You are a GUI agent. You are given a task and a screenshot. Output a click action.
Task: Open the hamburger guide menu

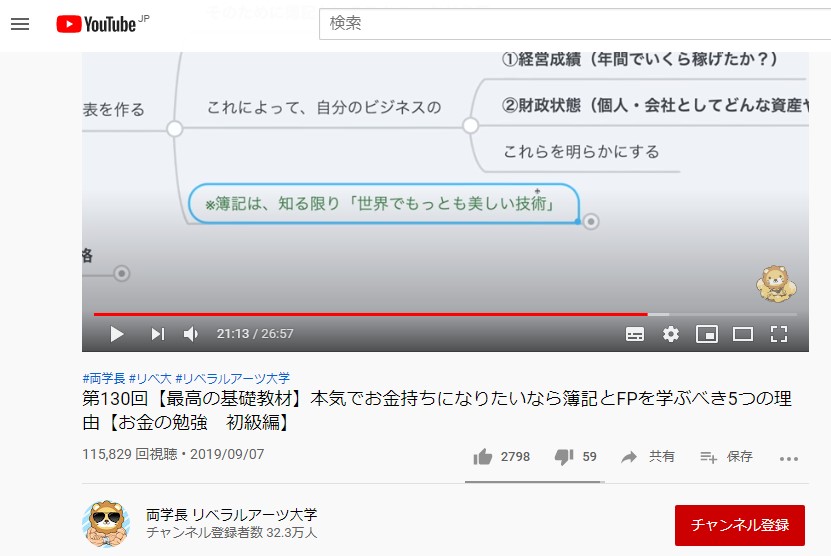pos(20,24)
